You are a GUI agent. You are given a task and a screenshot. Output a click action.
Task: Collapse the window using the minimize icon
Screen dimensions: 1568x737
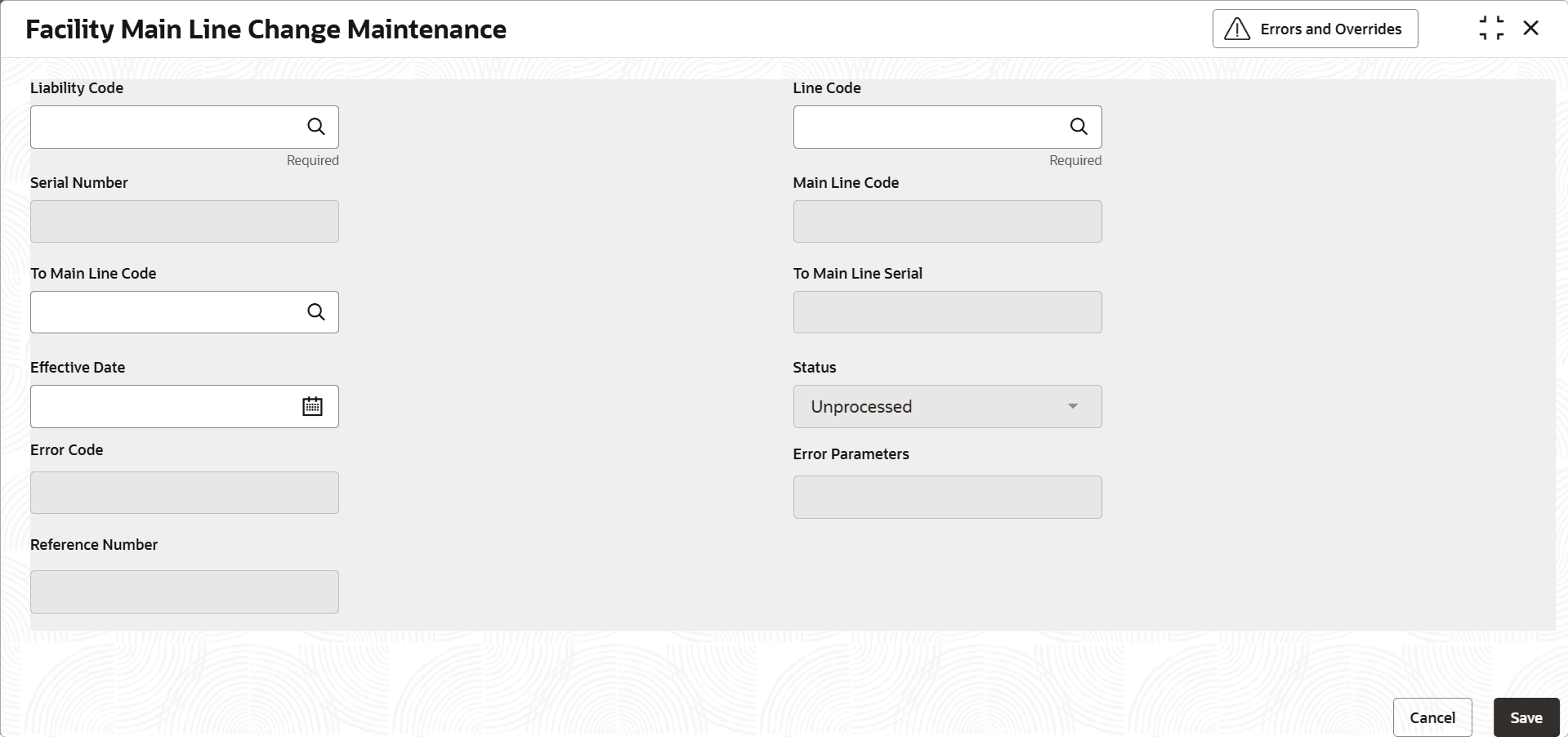tap(1491, 29)
